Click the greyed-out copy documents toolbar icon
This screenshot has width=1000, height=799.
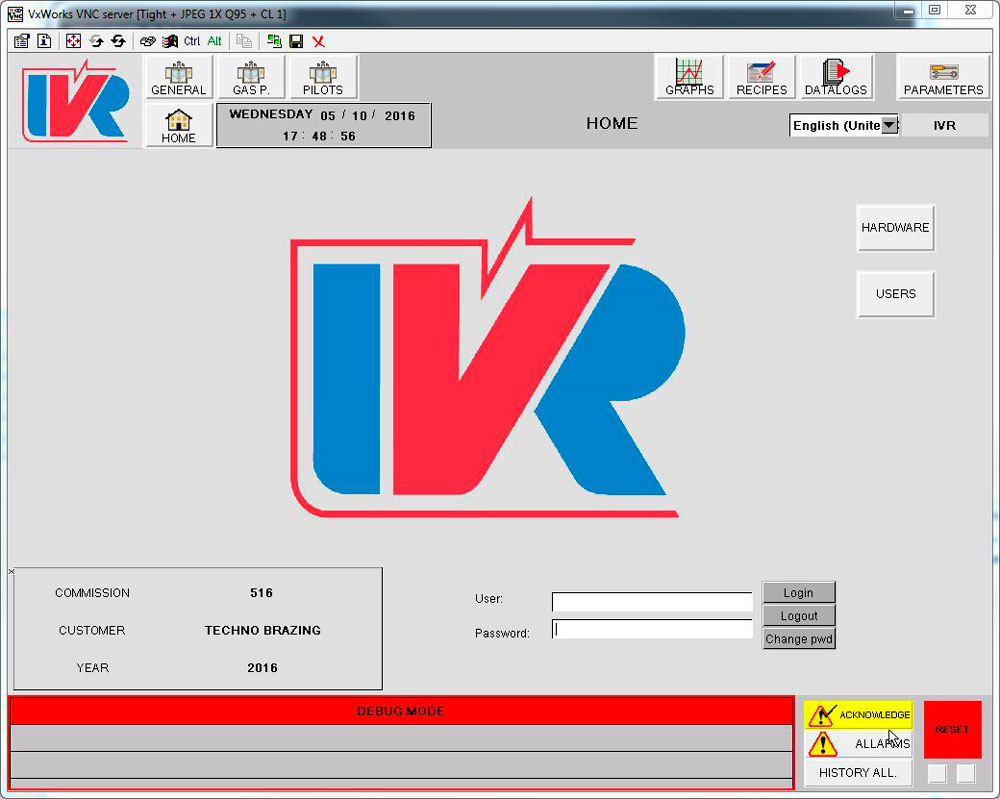pos(244,41)
